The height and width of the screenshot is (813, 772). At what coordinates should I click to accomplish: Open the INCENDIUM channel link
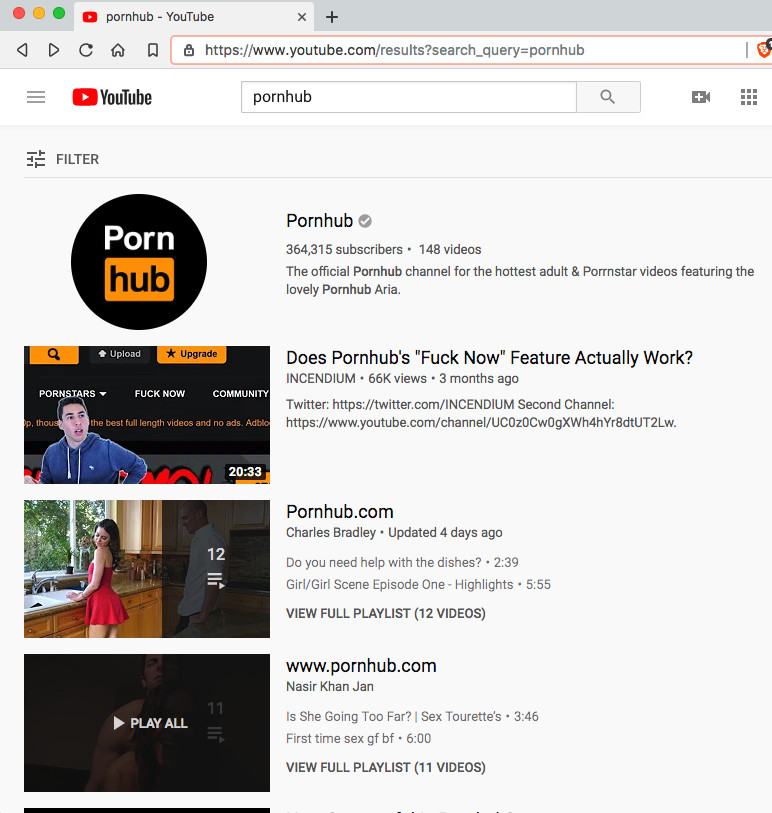[320, 379]
